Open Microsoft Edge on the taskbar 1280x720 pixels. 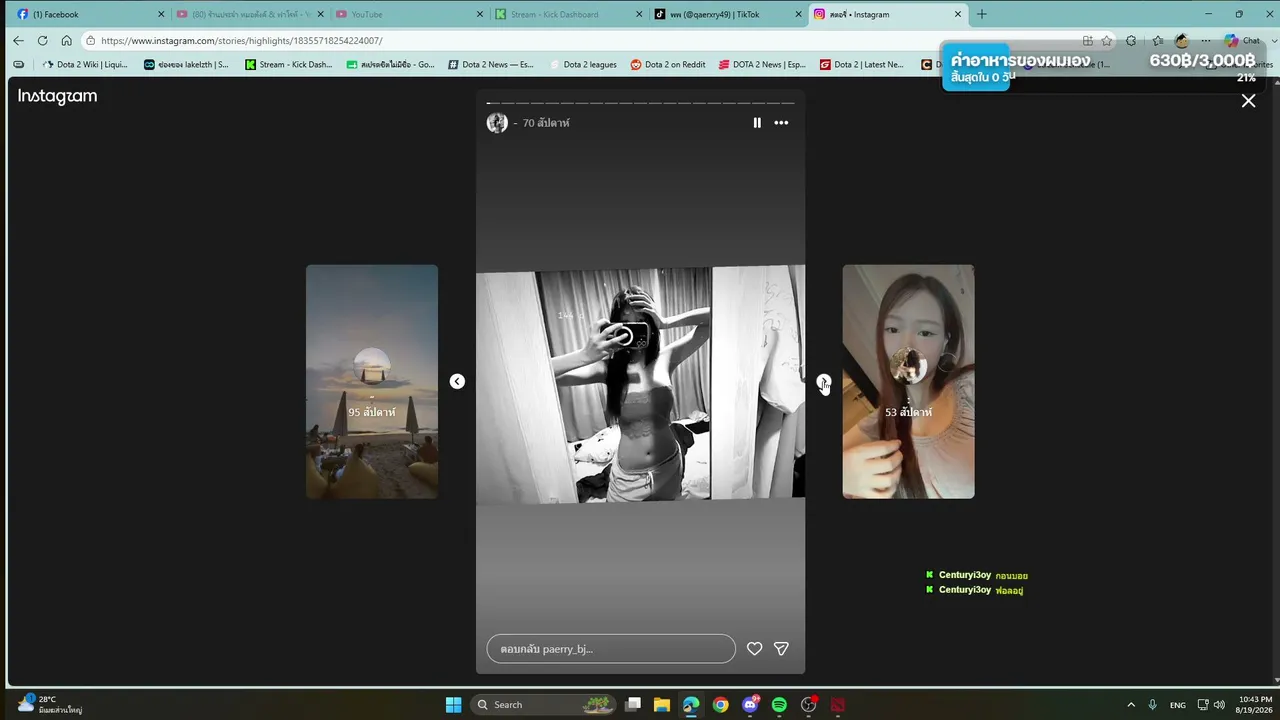(691, 705)
